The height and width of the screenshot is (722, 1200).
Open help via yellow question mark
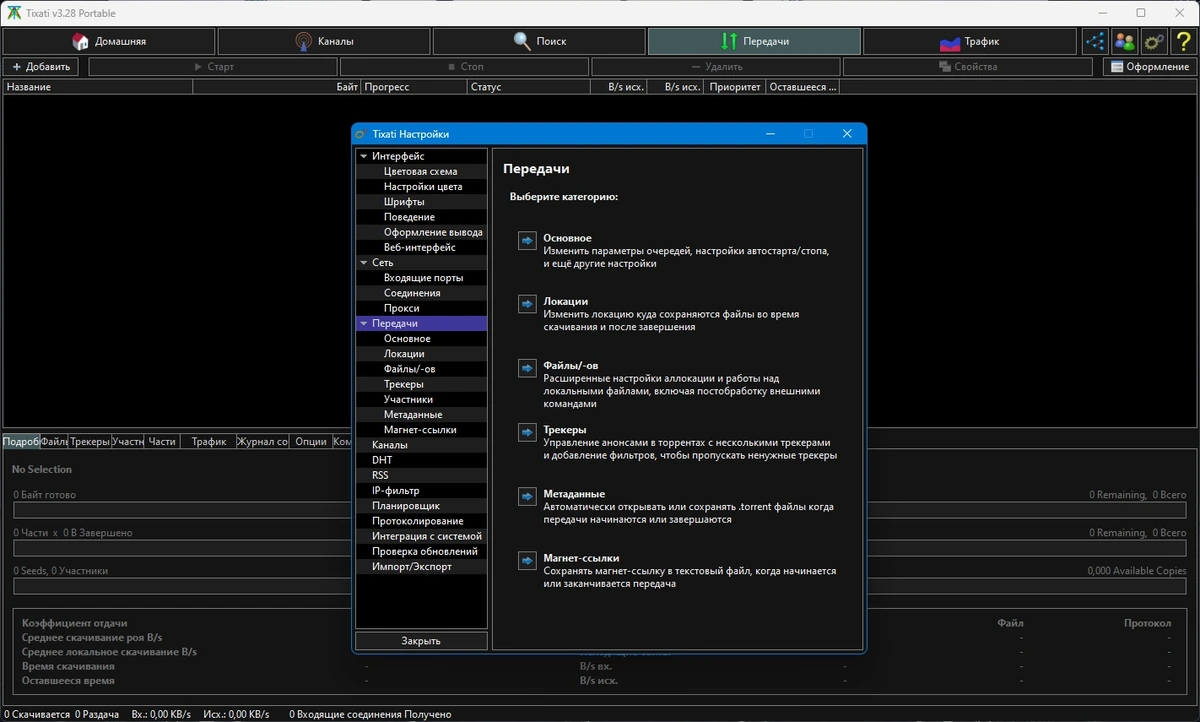[x=1183, y=41]
